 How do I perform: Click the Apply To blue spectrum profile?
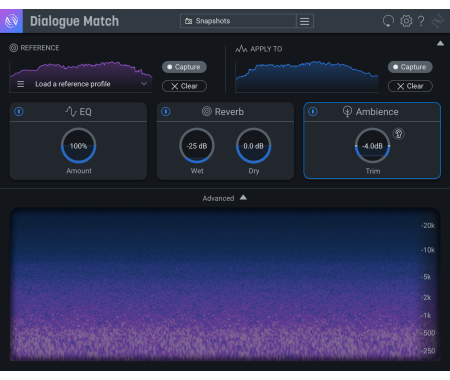coord(307,76)
